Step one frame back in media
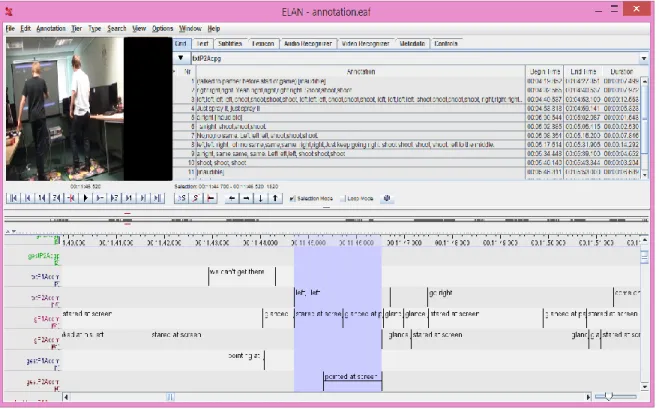The height and width of the screenshot is (409, 659). [x=56, y=198]
